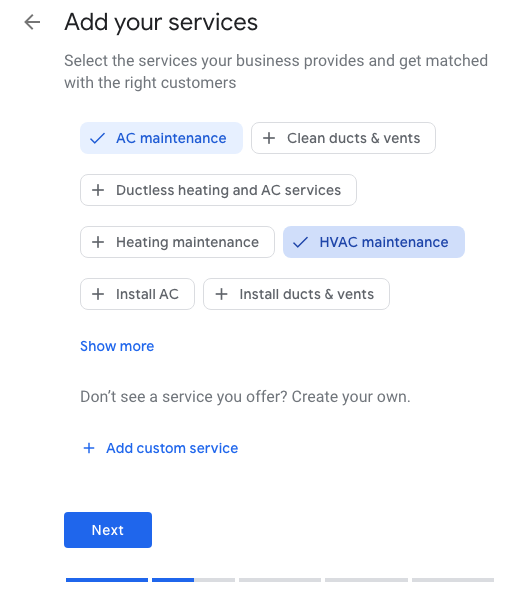The width and height of the screenshot is (525, 594).
Task: Click the blue Next button
Action: click(108, 530)
